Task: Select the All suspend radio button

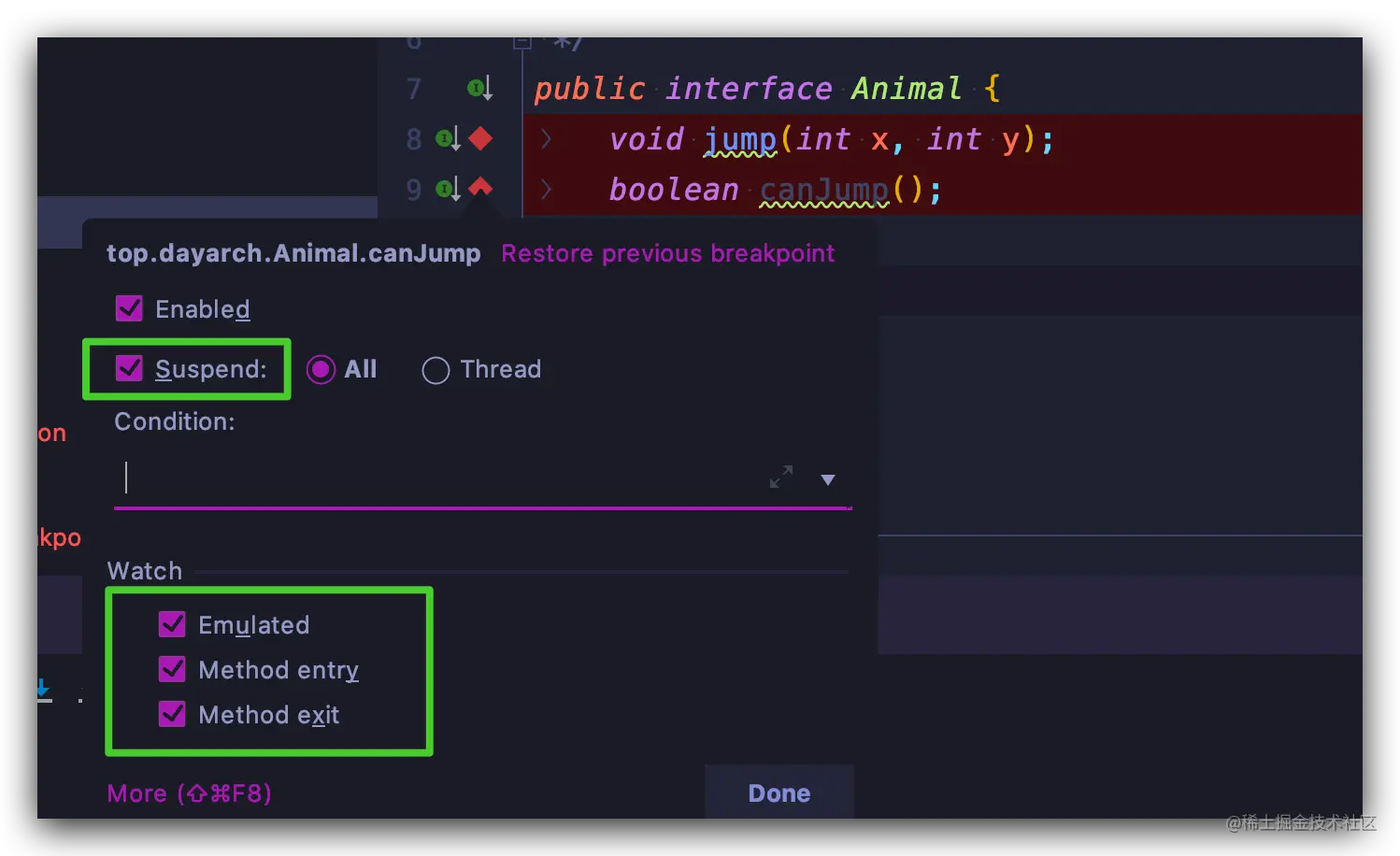Action: (x=321, y=370)
